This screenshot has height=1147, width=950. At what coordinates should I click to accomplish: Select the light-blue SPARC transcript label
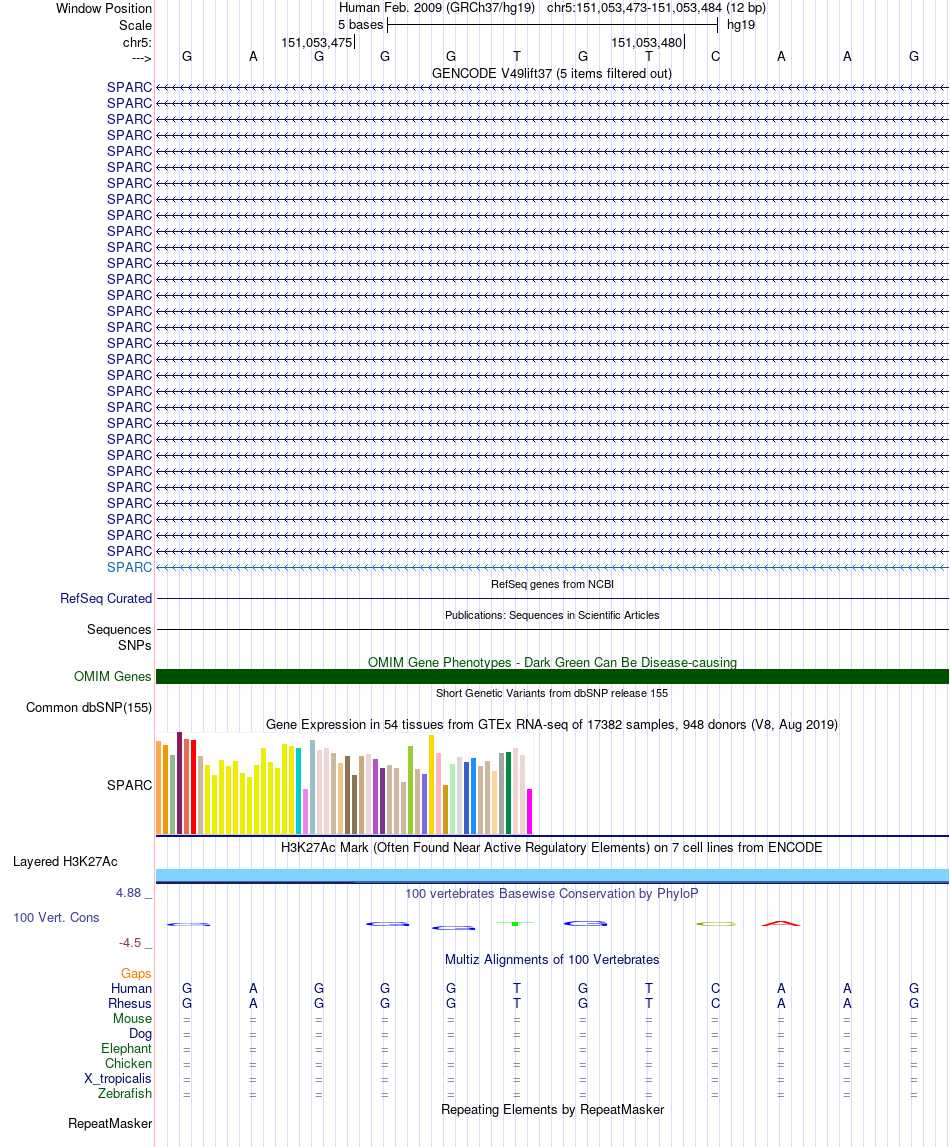click(129, 568)
